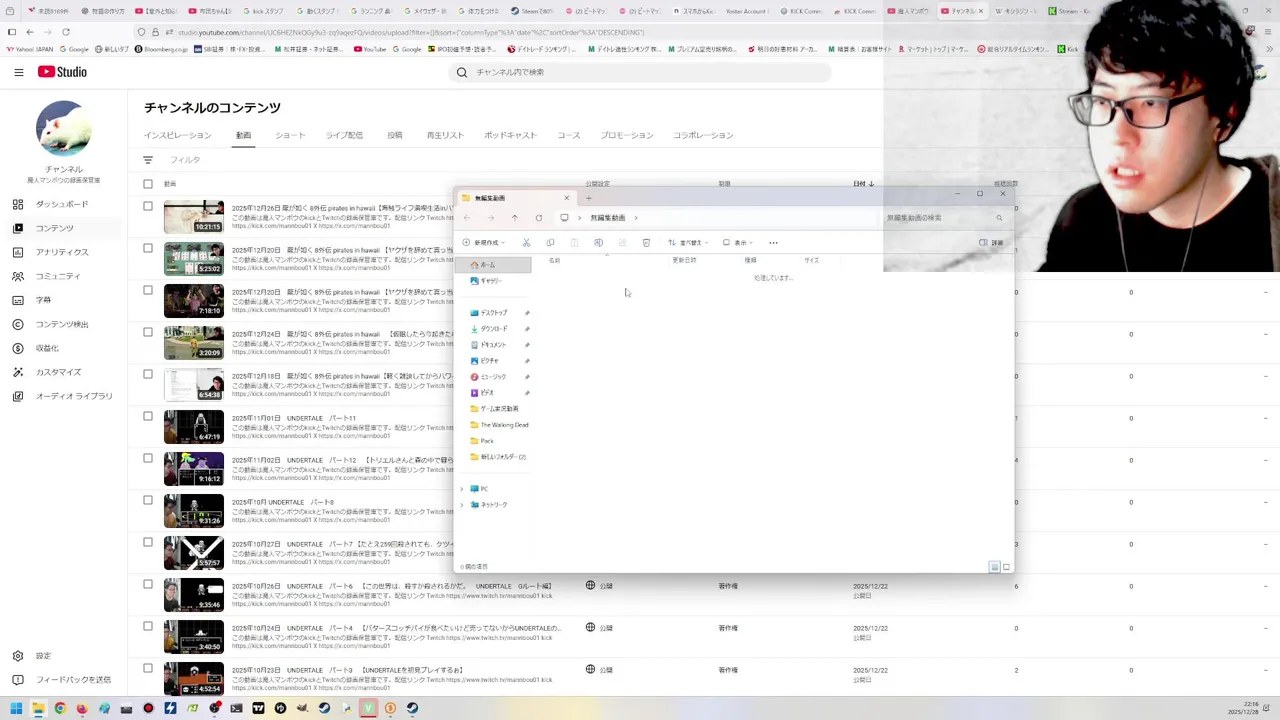Tick the select-all checkbox in video table header

tap(148, 184)
